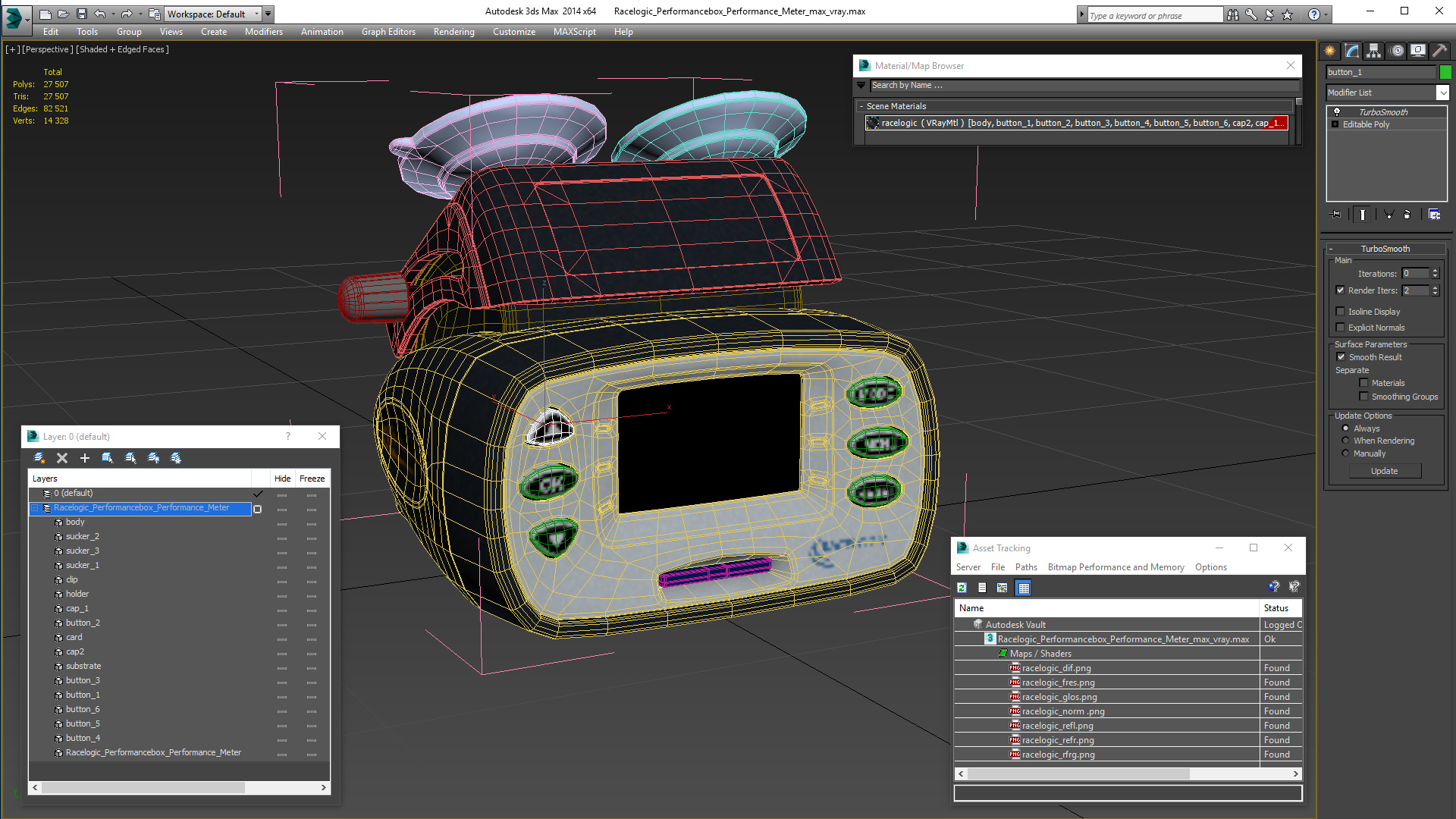Screen dimensions: 1456x819
Task: Click Select Highlighted Objects and Layers icon
Action: tap(108, 458)
